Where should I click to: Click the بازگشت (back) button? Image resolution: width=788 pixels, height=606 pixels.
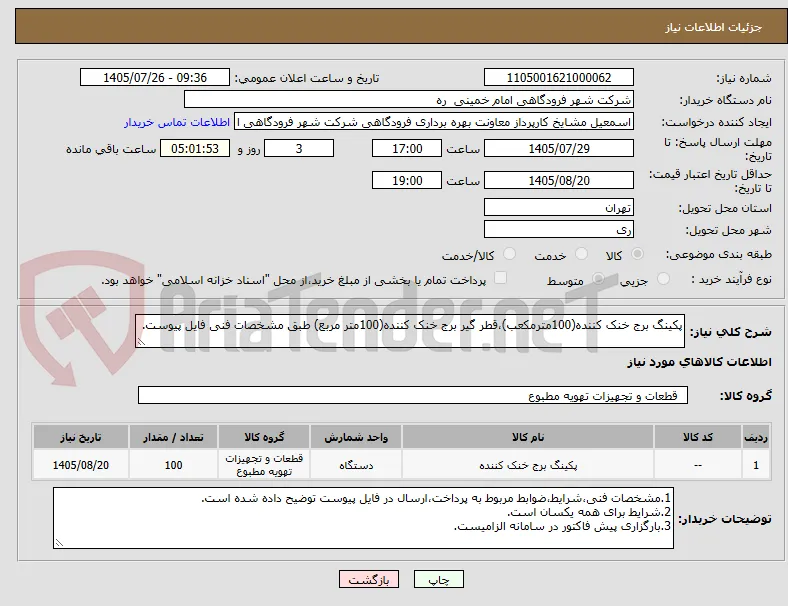(369, 579)
